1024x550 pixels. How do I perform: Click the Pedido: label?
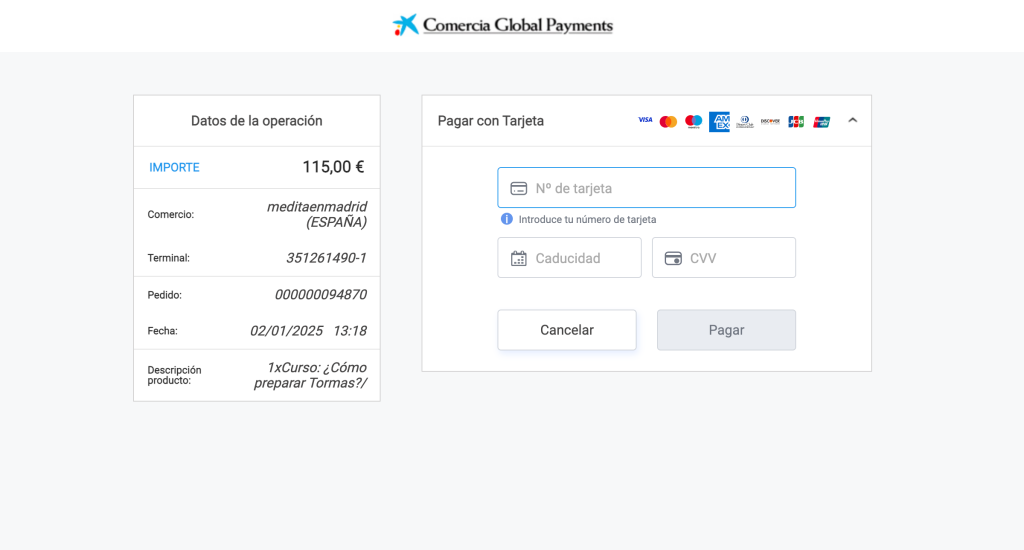(165, 295)
